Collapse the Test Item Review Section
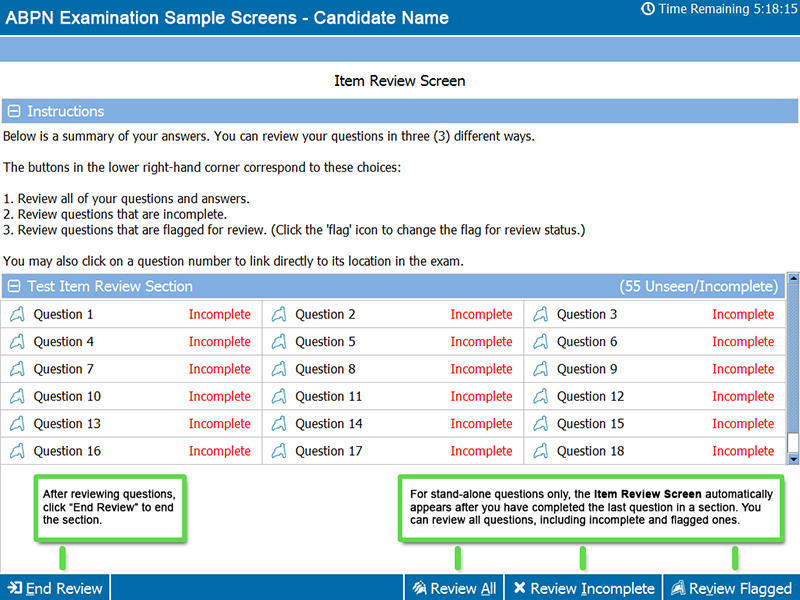This screenshot has height=600, width=800. pos(14,286)
